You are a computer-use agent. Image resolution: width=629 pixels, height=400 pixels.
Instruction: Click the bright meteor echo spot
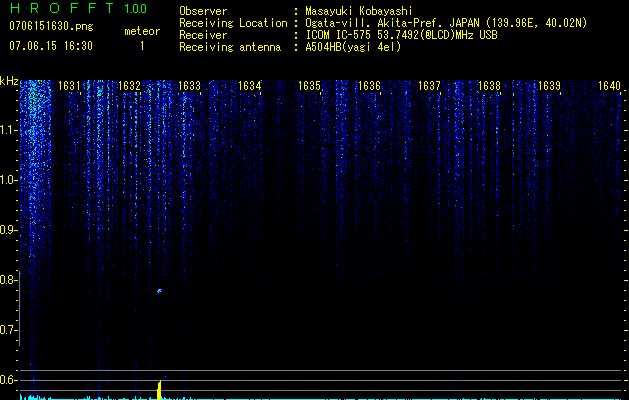tap(159, 290)
